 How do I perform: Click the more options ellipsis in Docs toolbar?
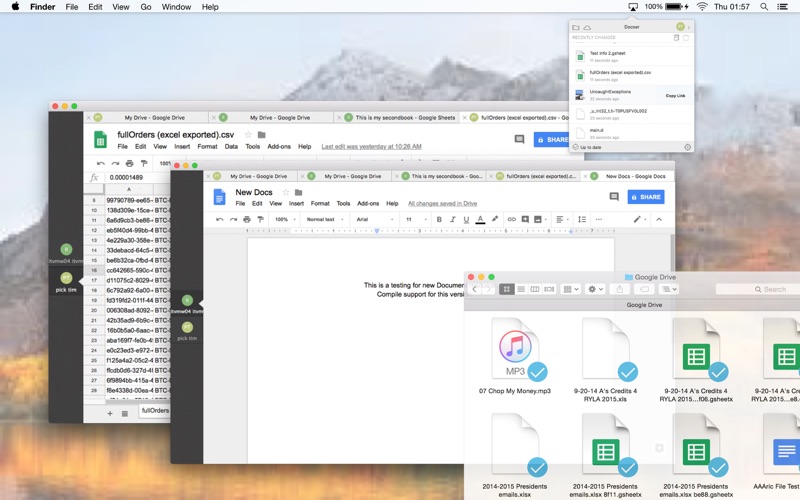coord(599,219)
